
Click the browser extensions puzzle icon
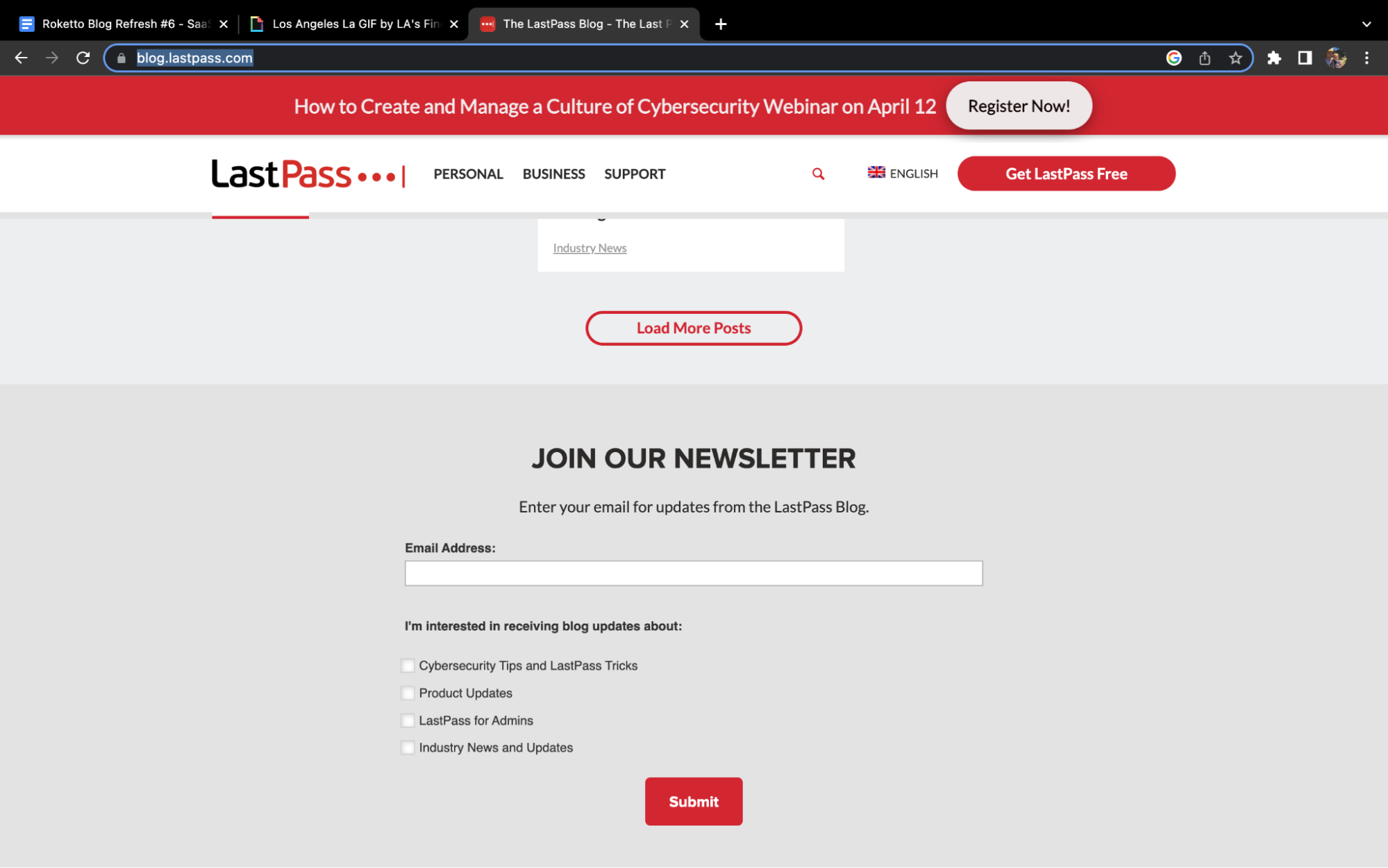(x=1275, y=57)
